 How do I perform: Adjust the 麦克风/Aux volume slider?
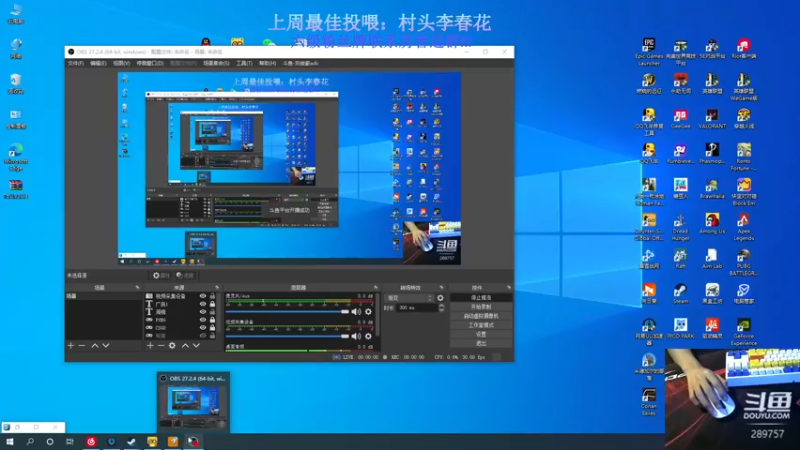(287, 312)
